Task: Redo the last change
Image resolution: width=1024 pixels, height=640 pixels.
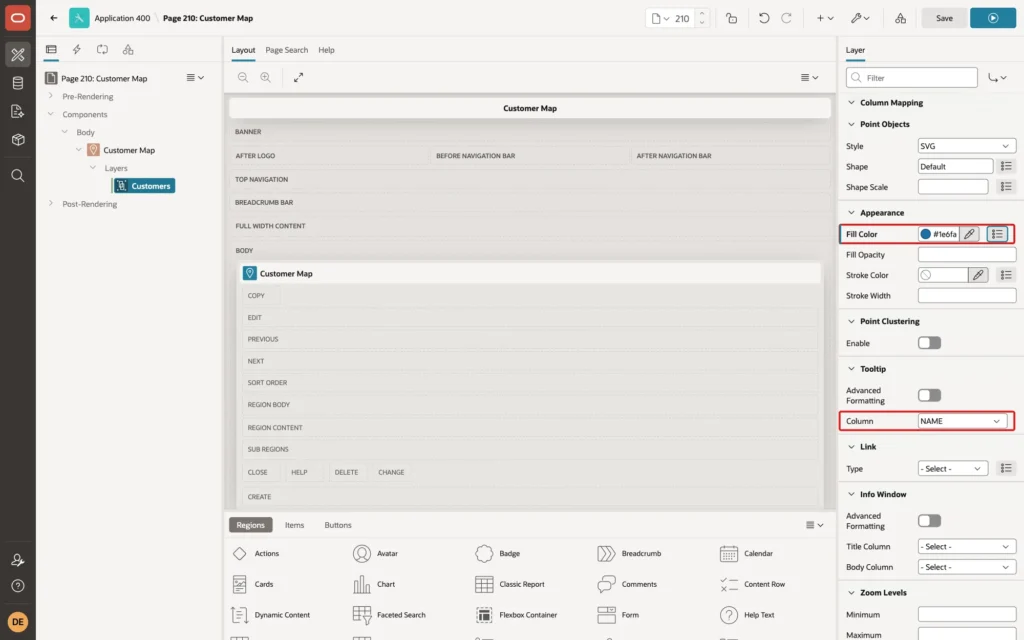Action: click(786, 18)
